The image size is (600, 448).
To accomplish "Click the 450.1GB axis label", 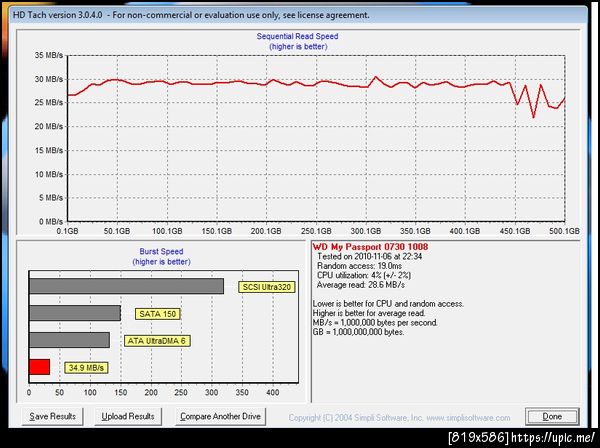I will pyautogui.click(x=515, y=231).
